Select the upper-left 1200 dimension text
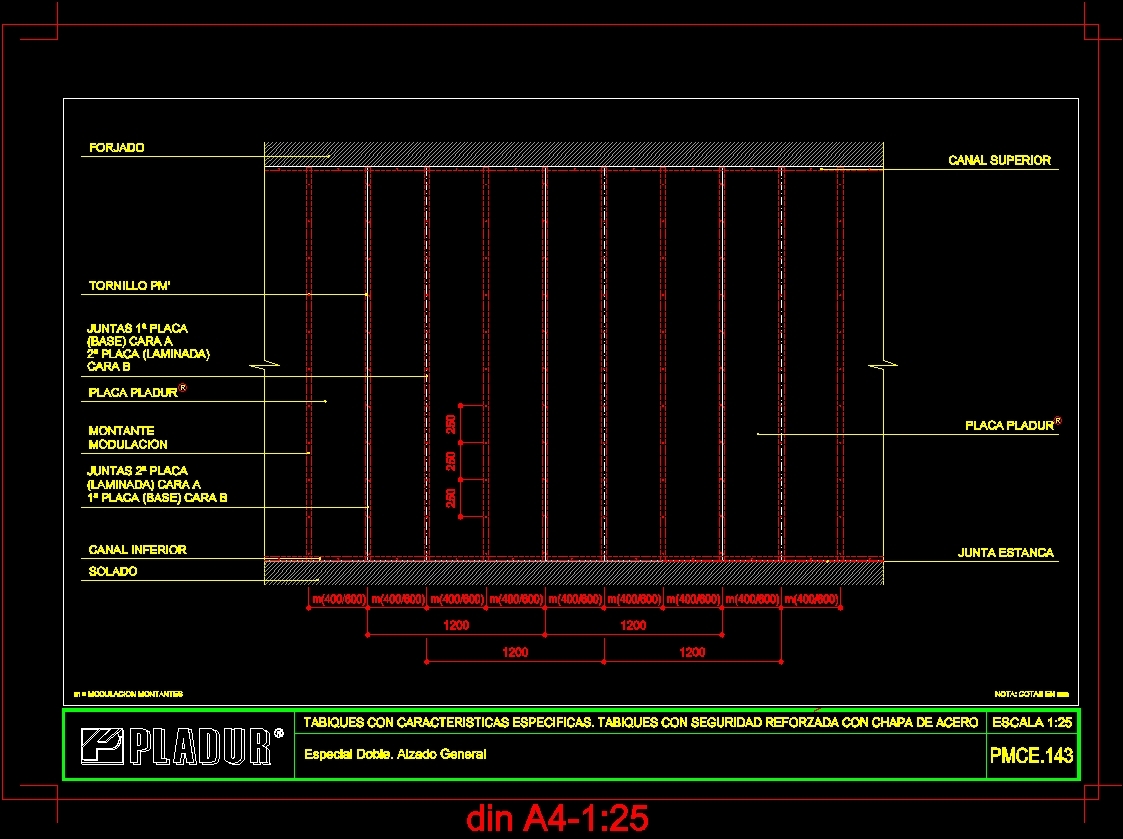Screen dimensions: 1123x839 [x=456, y=625]
